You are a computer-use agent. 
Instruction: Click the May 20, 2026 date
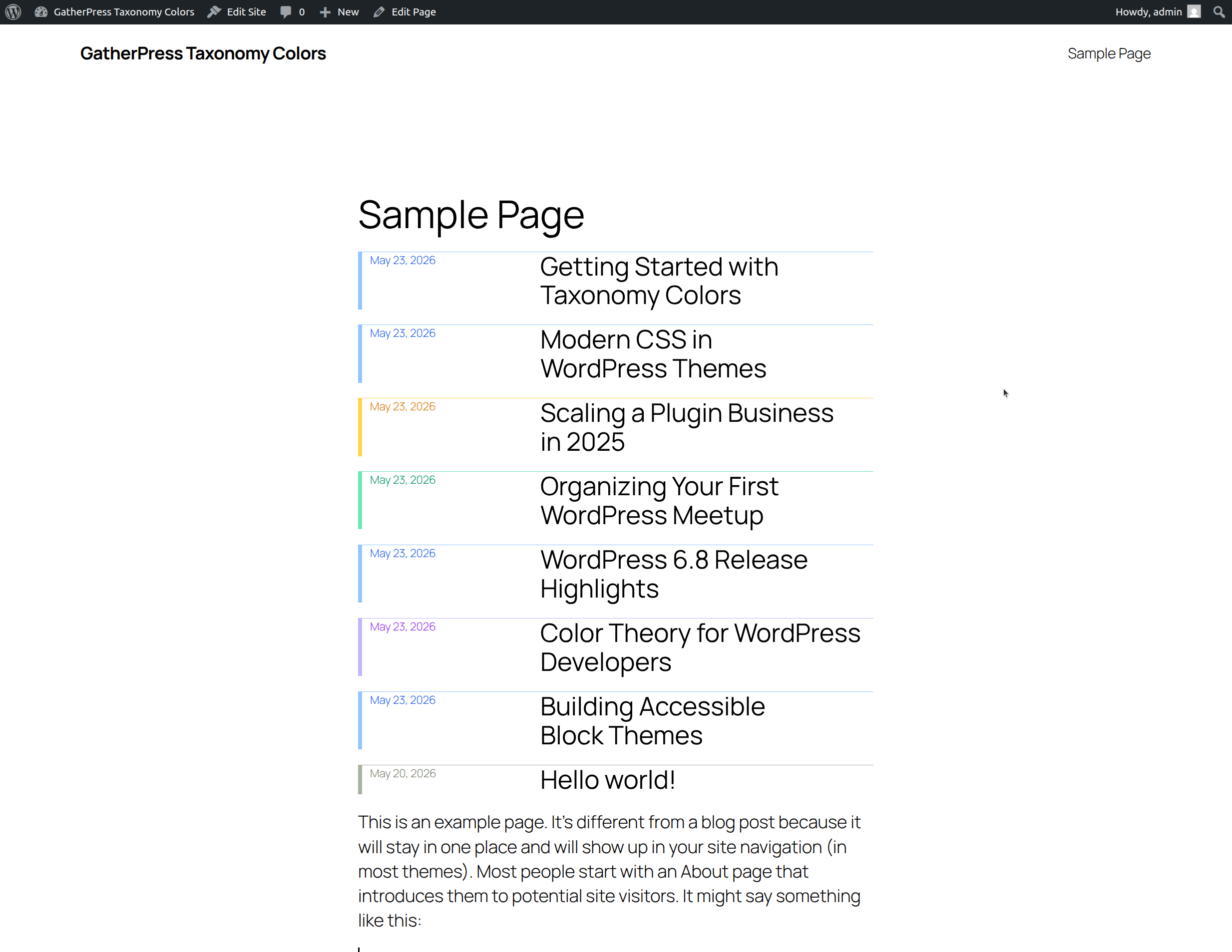(x=403, y=773)
